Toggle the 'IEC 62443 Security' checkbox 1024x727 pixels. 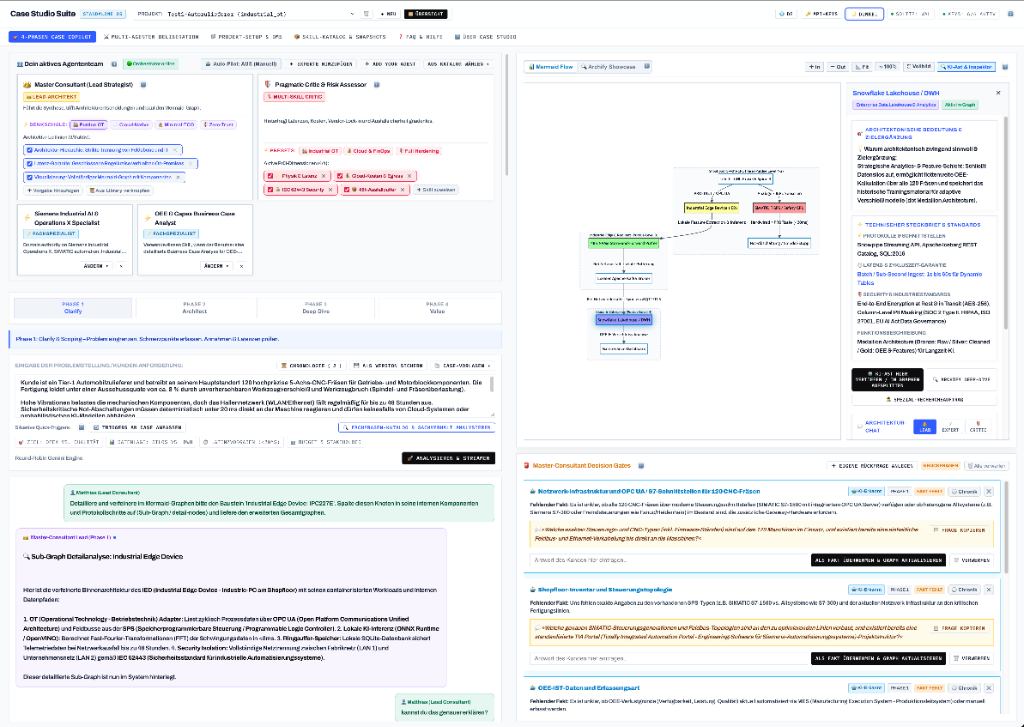coord(270,190)
